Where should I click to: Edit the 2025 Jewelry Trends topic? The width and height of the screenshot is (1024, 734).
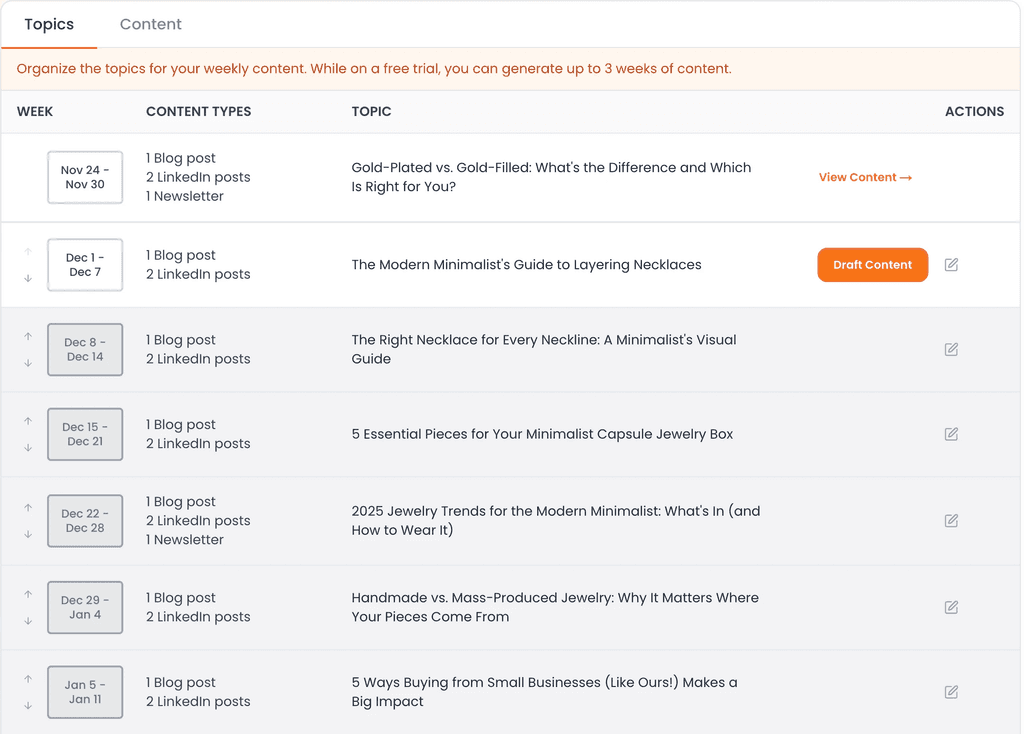pyautogui.click(x=951, y=520)
